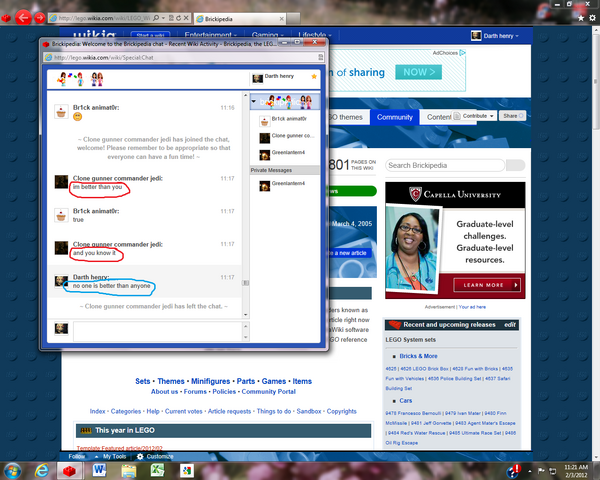Click Article requests link
The width and height of the screenshot is (600, 480).
[229, 411]
